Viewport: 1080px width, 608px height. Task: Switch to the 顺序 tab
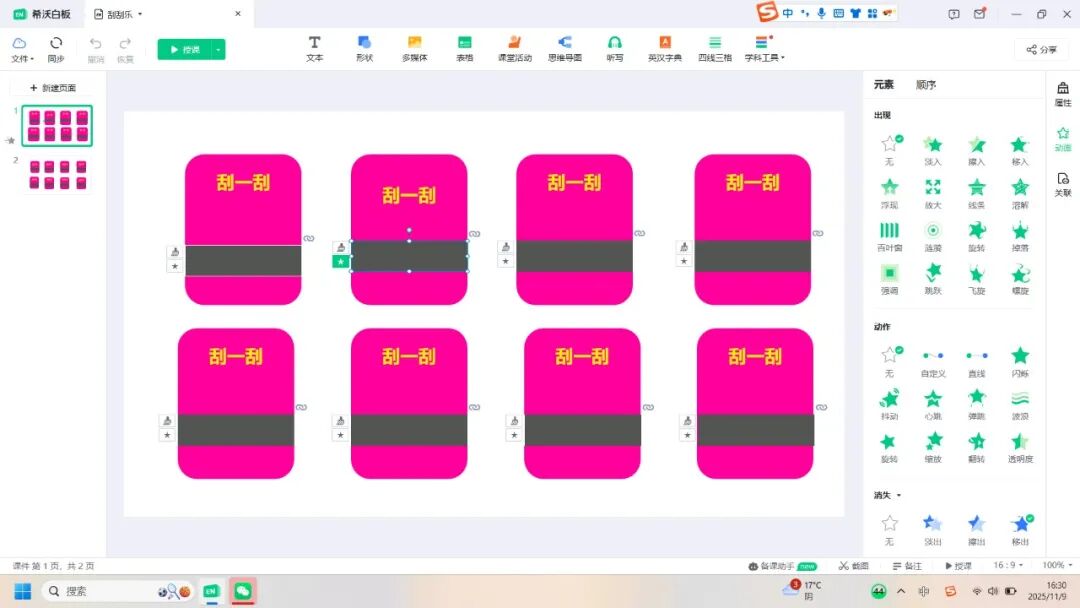(x=926, y=85)
